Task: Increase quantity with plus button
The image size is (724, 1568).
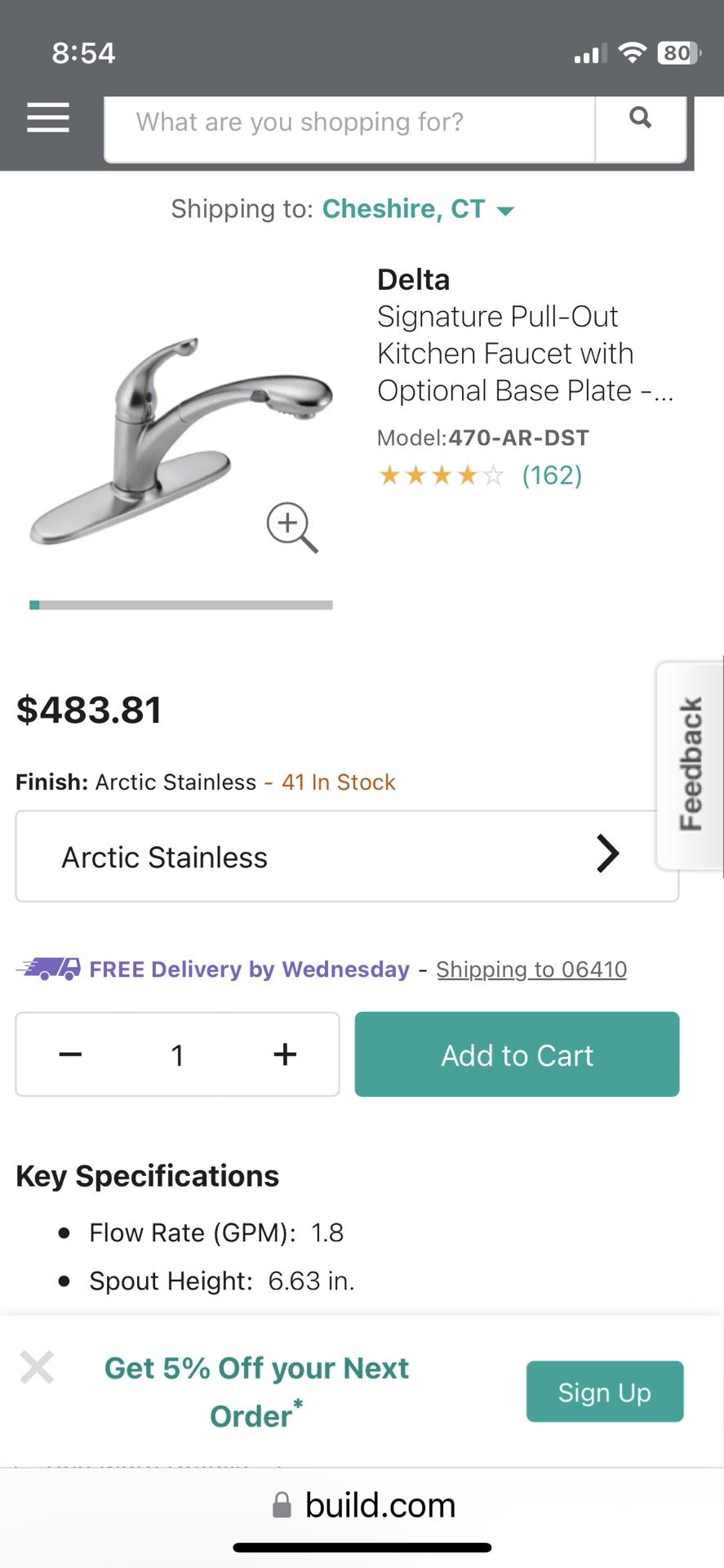Action: [285, 1054]
